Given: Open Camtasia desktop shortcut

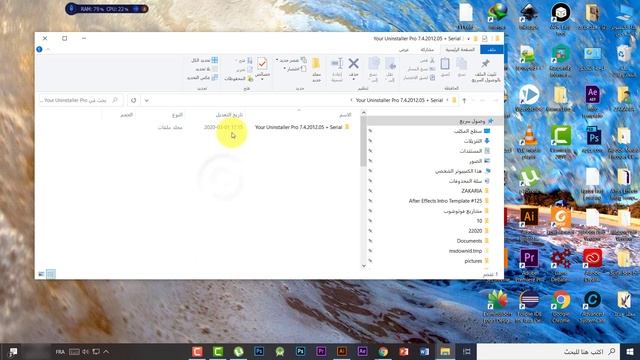Looking at the screenshot, I should [560, 136].
